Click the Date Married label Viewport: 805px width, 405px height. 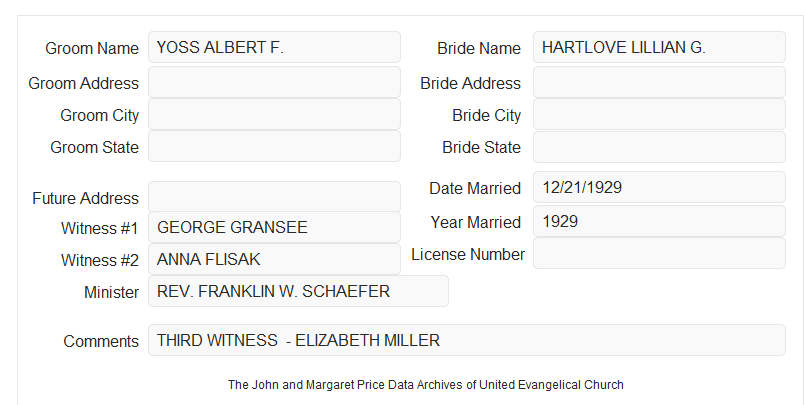coord(475,188)
